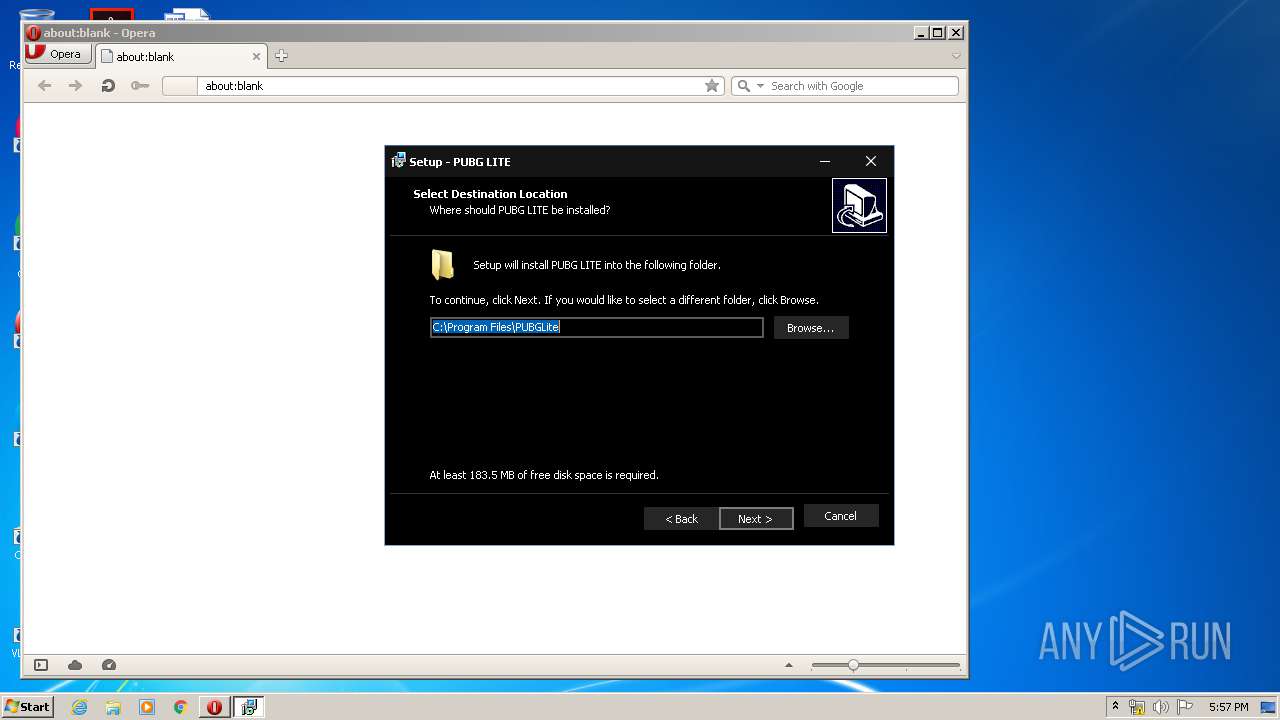The height and width of the screenshot is (720, 1280).
Task: Open Opera password wand key icon
Action: coord(140,86)
